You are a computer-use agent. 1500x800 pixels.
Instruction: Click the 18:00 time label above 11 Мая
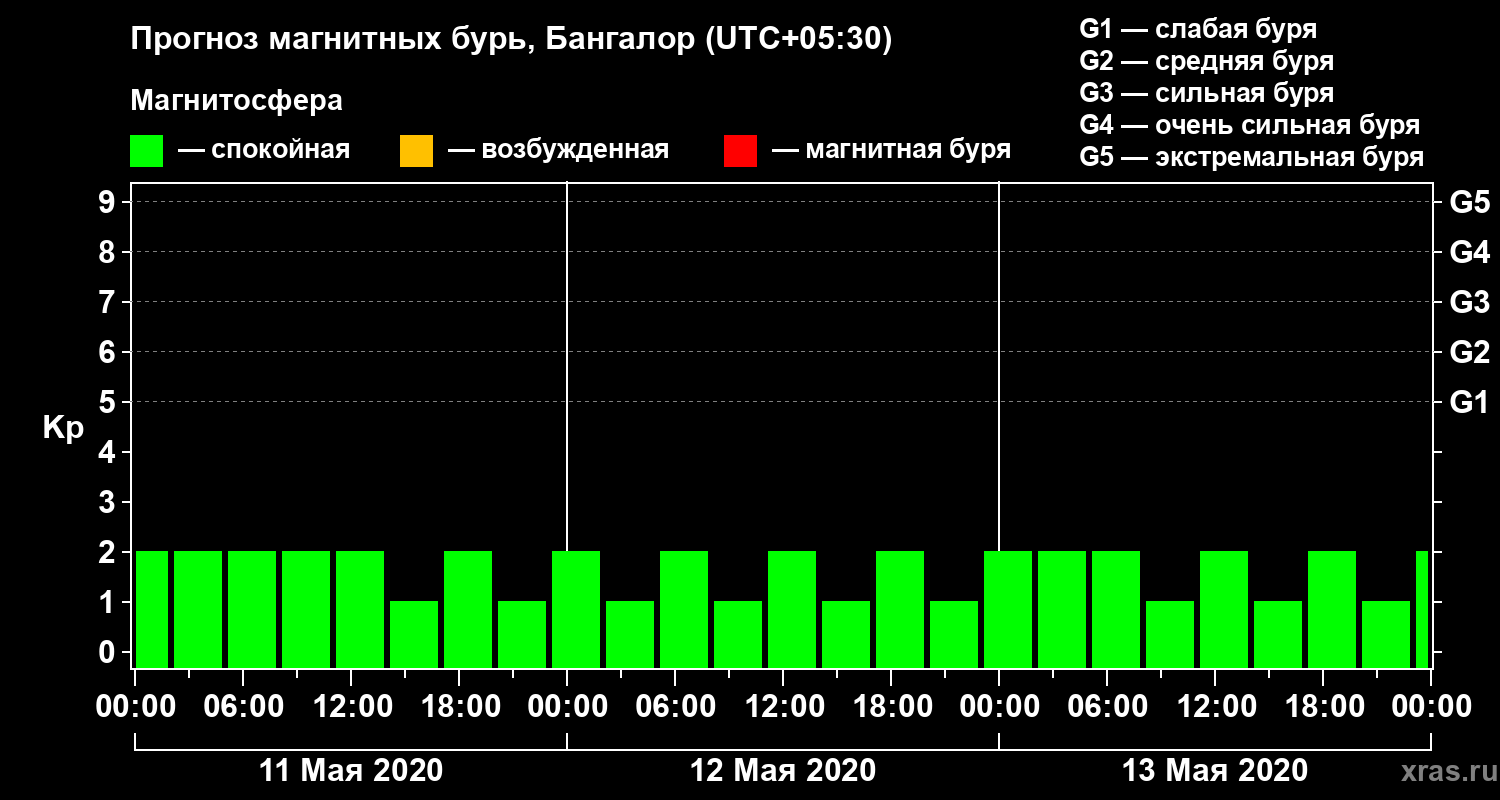[x=459, y=707]
